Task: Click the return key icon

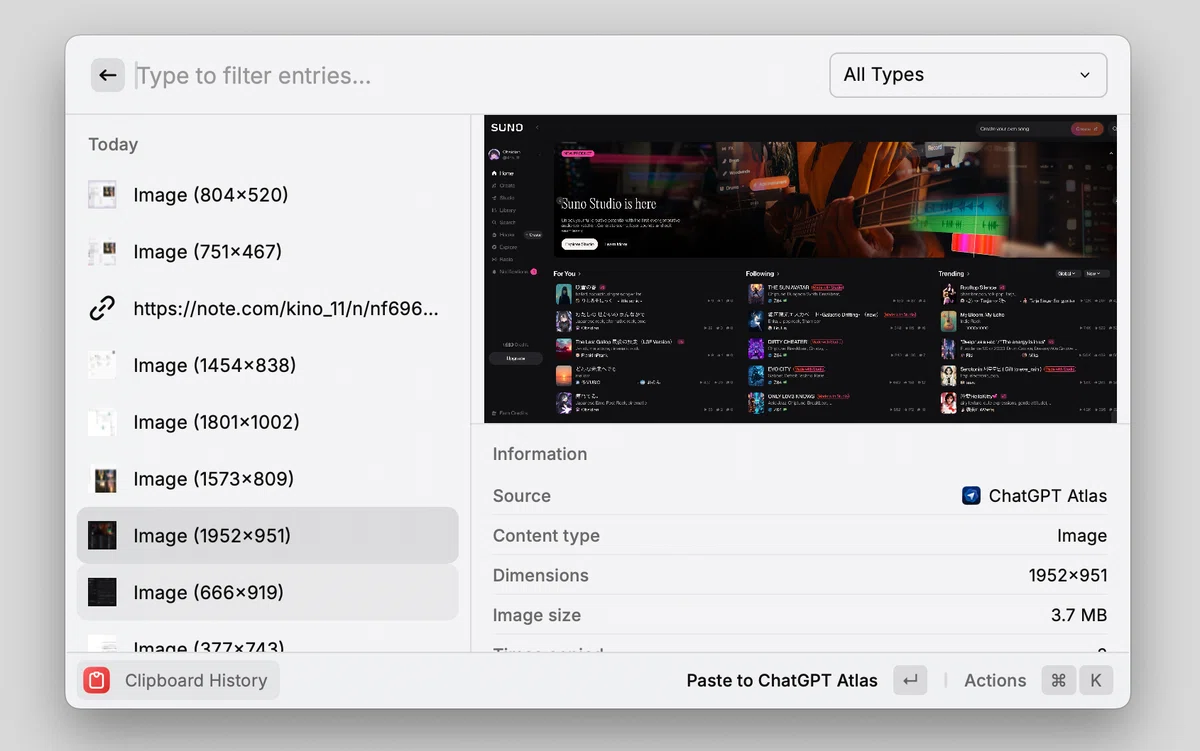Action: point(910,680)
